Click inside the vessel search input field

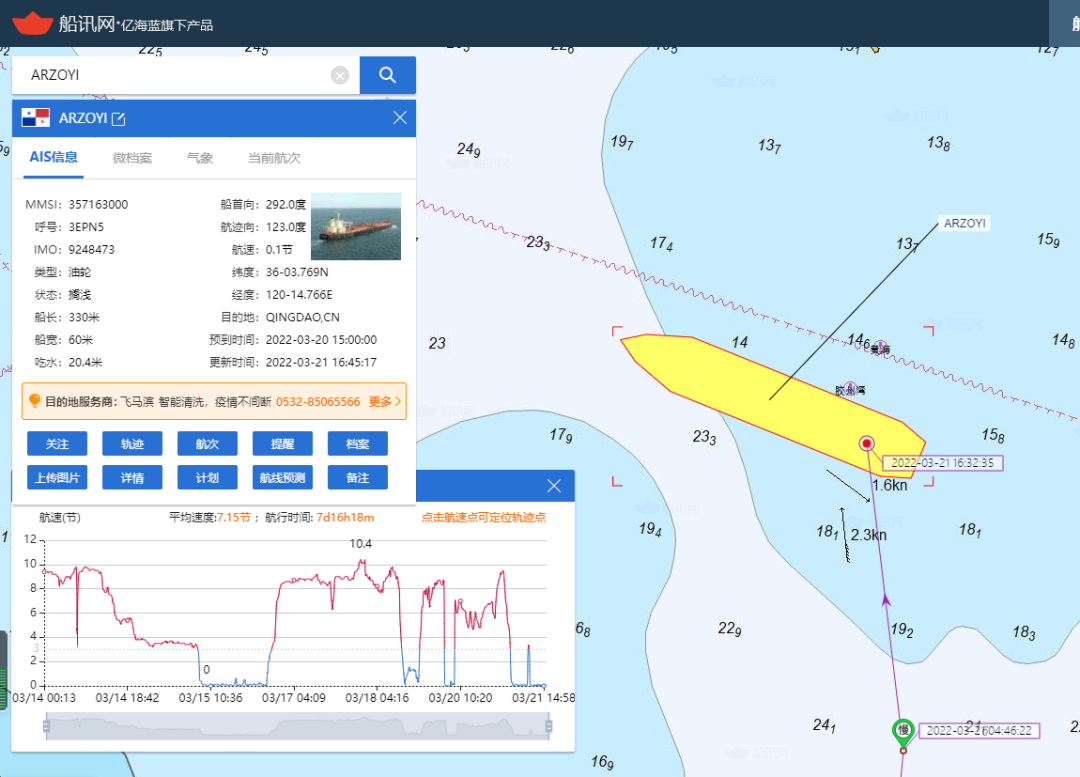[175, 75]
